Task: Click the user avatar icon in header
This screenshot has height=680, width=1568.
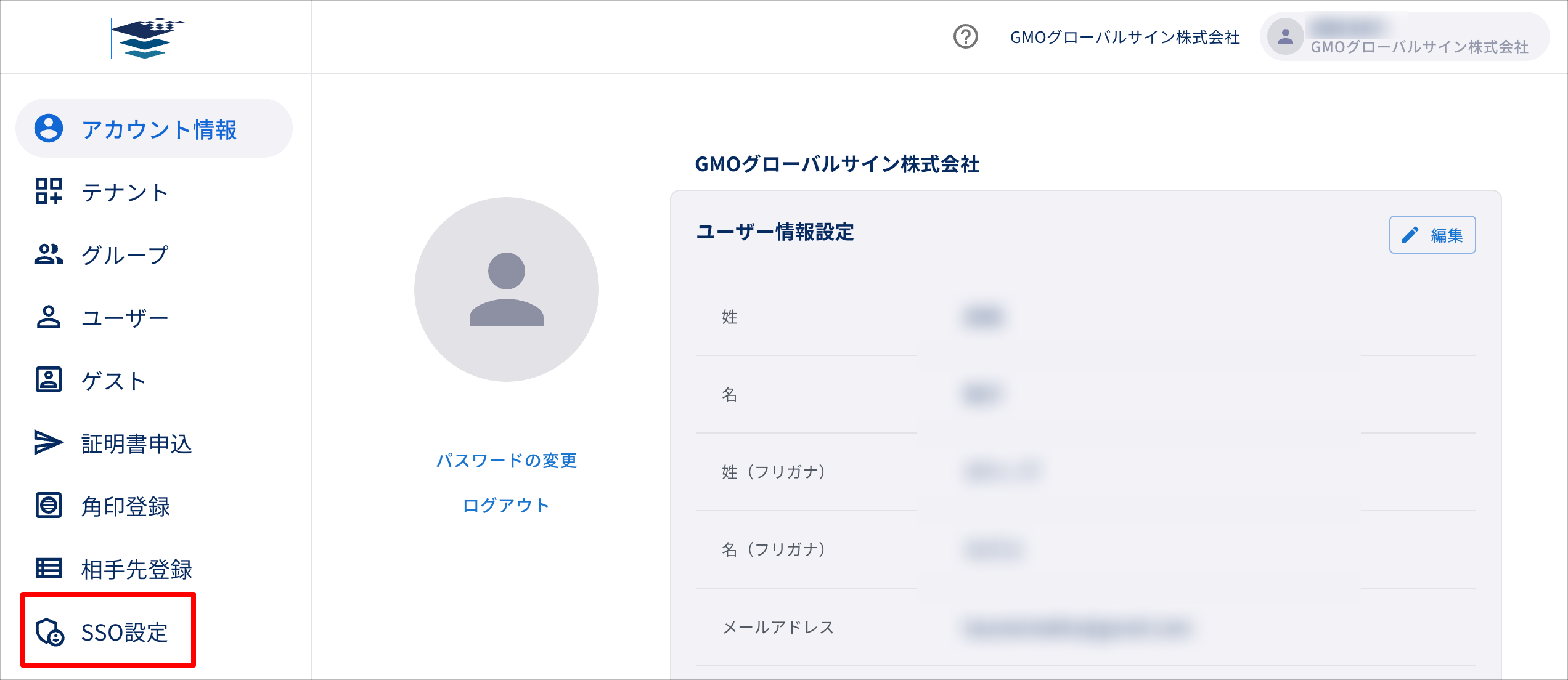Action: [x=1285, y=37]
